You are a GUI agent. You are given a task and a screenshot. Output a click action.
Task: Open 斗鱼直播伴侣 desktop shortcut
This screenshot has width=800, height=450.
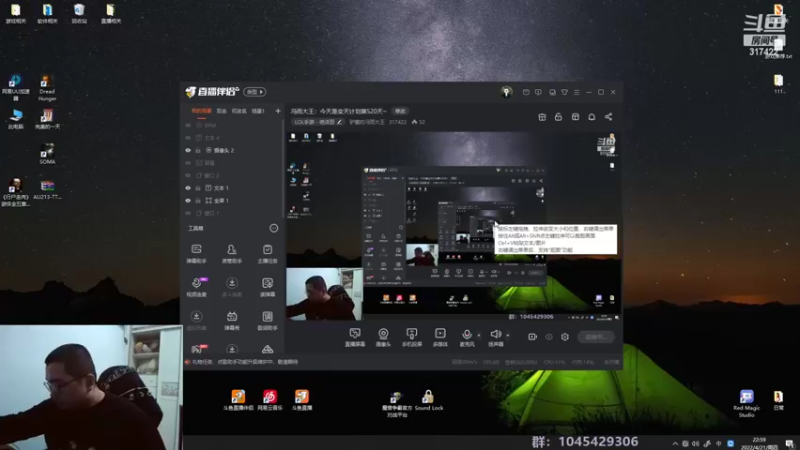pyautogui.click(x=238, y=401)
